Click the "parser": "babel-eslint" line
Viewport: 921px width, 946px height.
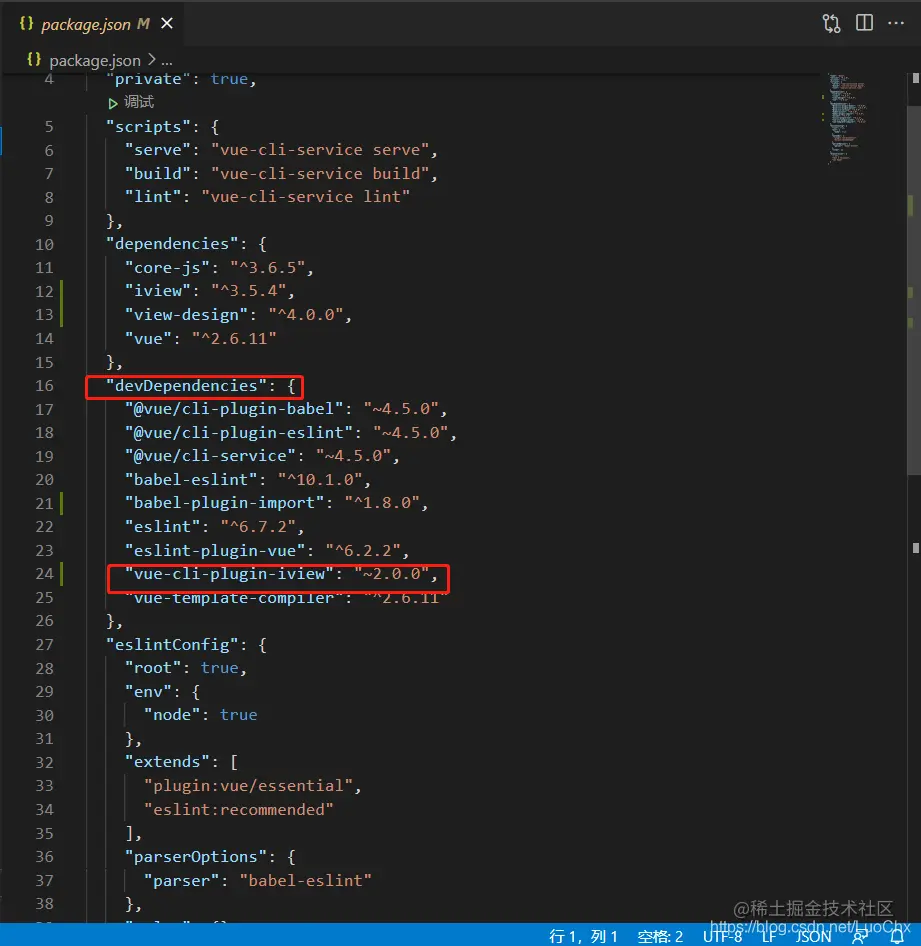pos(258,881)
